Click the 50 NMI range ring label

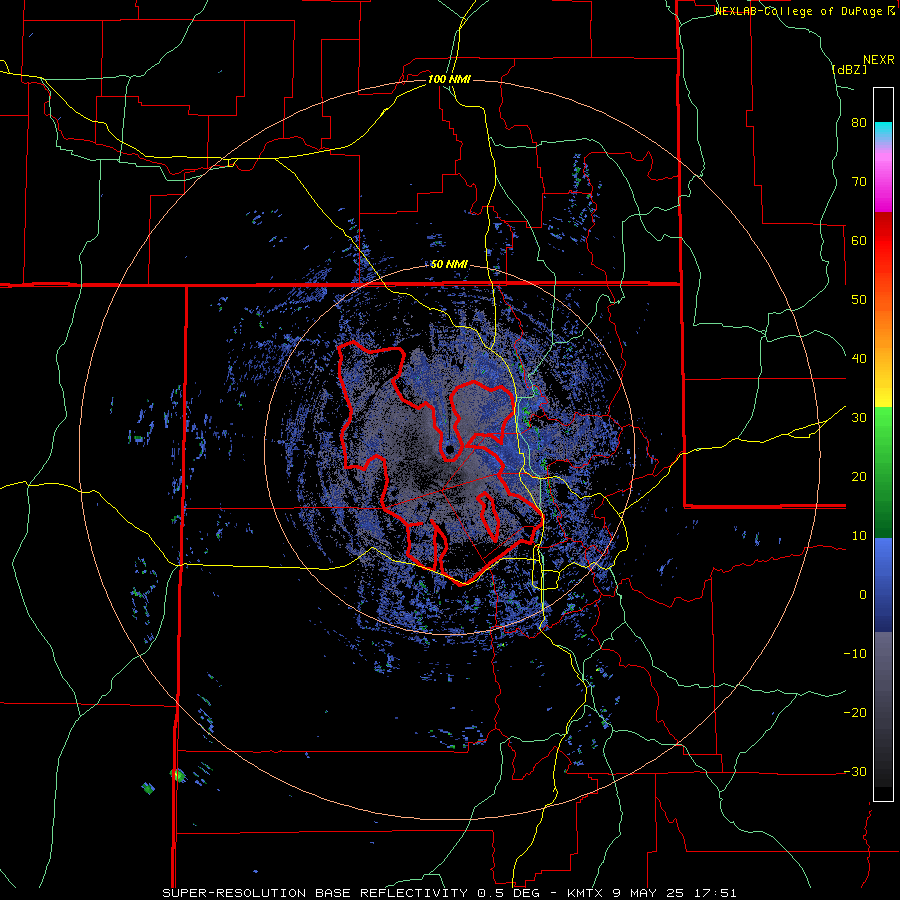(x=449, y=265)
